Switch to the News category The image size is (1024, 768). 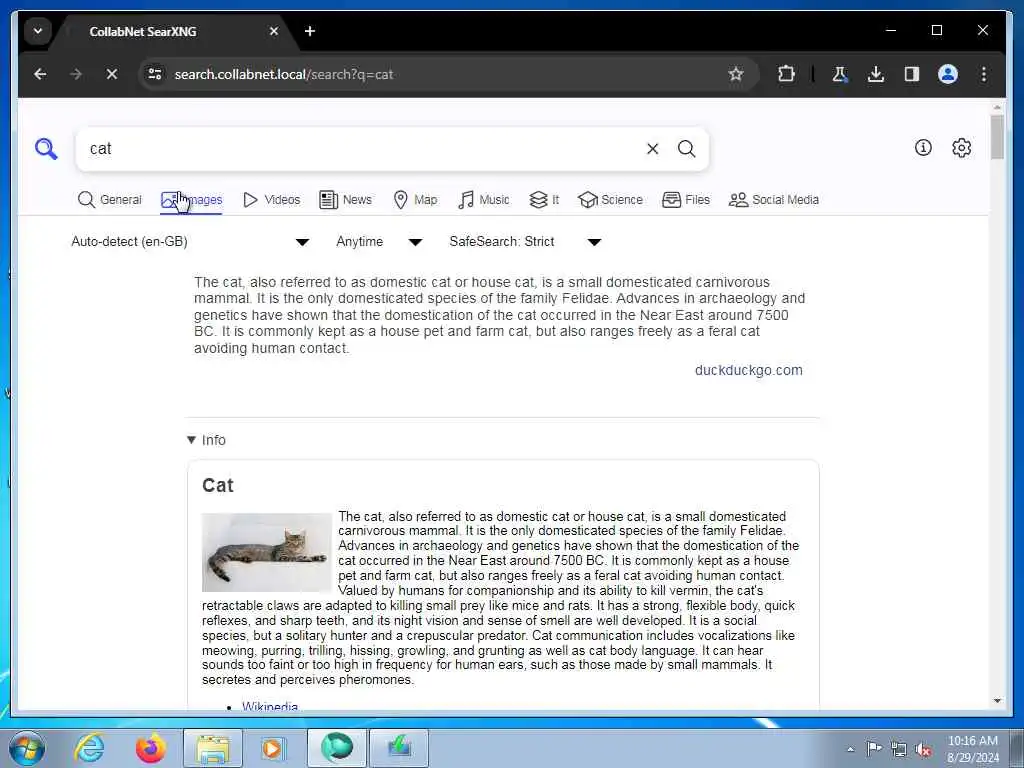point(345,200)
